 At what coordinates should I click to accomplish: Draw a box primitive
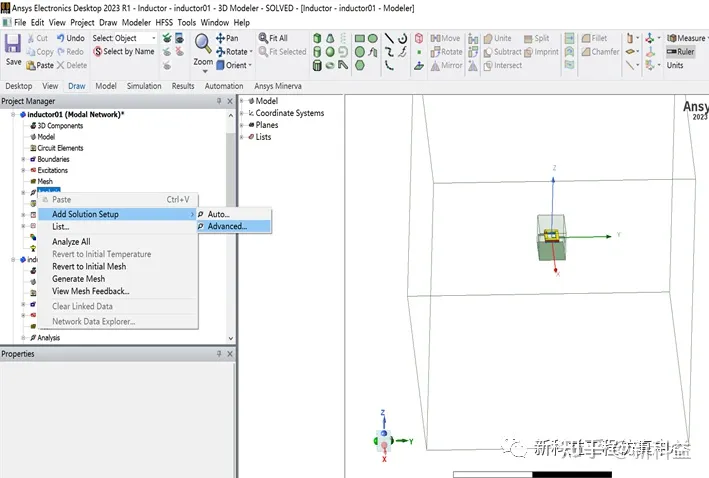pos(317,38)
